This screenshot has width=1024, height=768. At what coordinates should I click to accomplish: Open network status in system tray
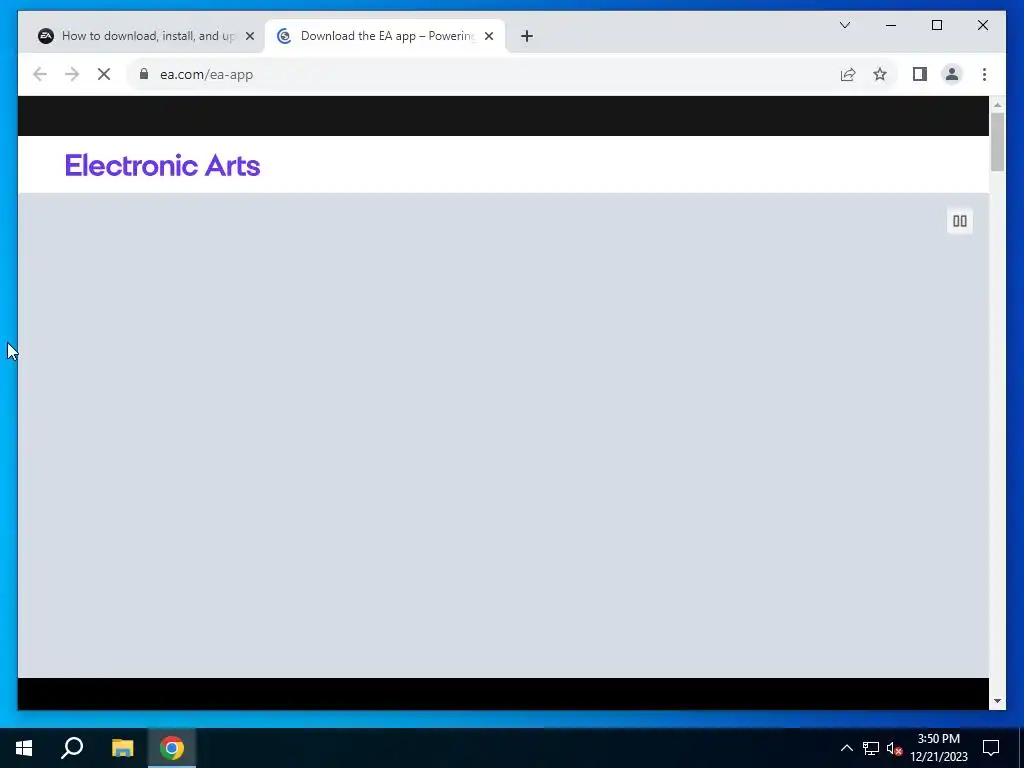click(871, 748)
